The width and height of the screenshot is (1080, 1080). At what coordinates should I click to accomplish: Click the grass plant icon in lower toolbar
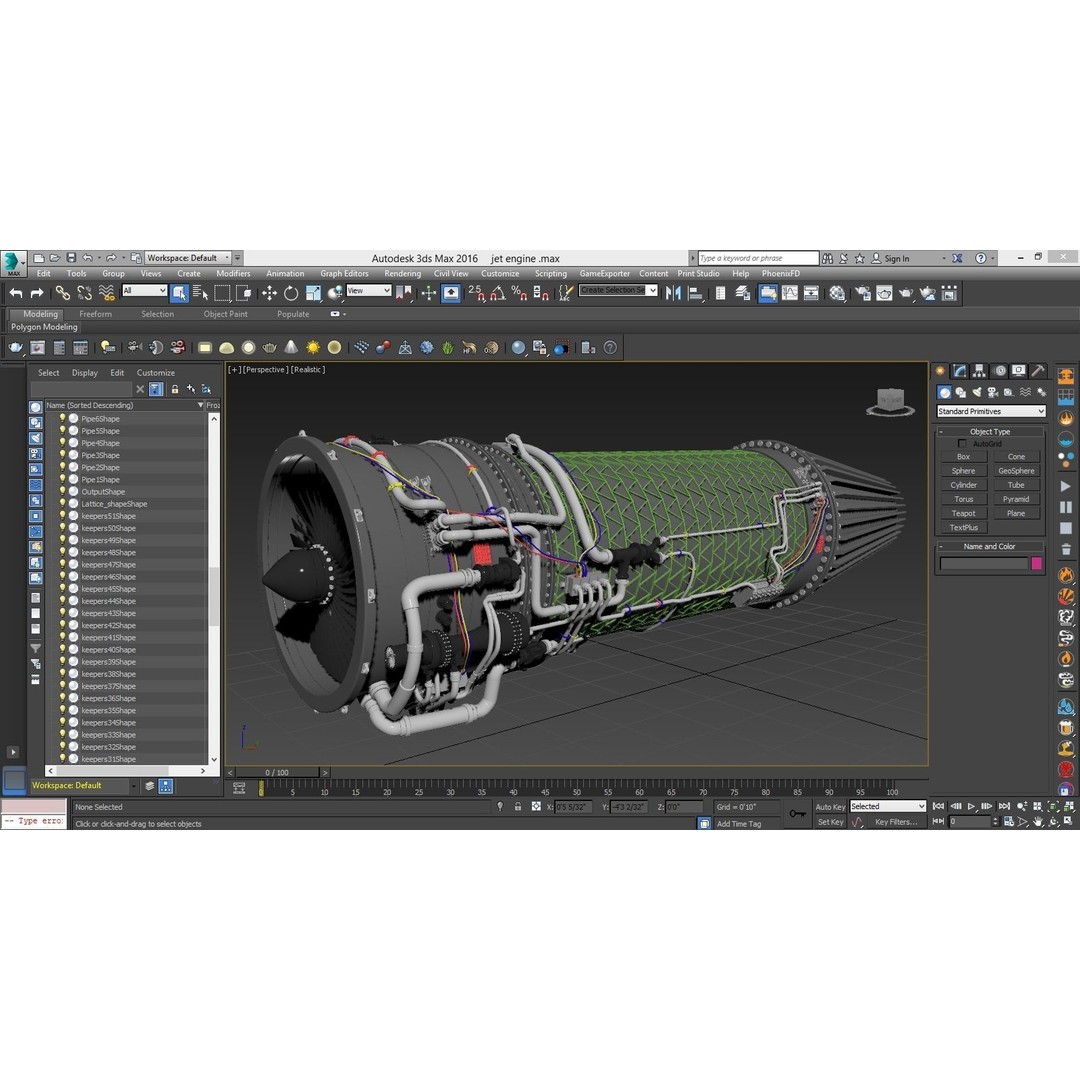[448, 348]
